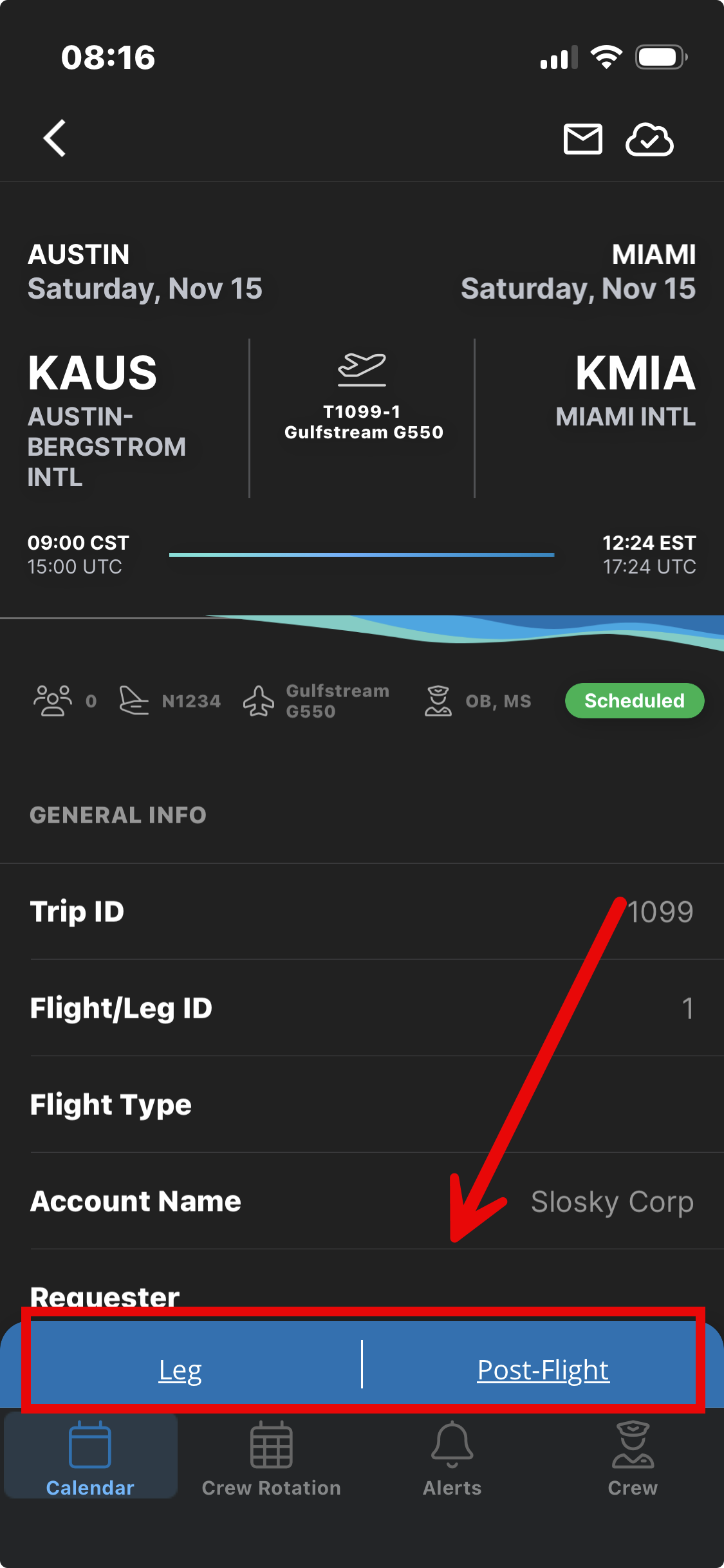
Task: Tap the tail number icon beside N1234
Action: (x=134, y=700)
